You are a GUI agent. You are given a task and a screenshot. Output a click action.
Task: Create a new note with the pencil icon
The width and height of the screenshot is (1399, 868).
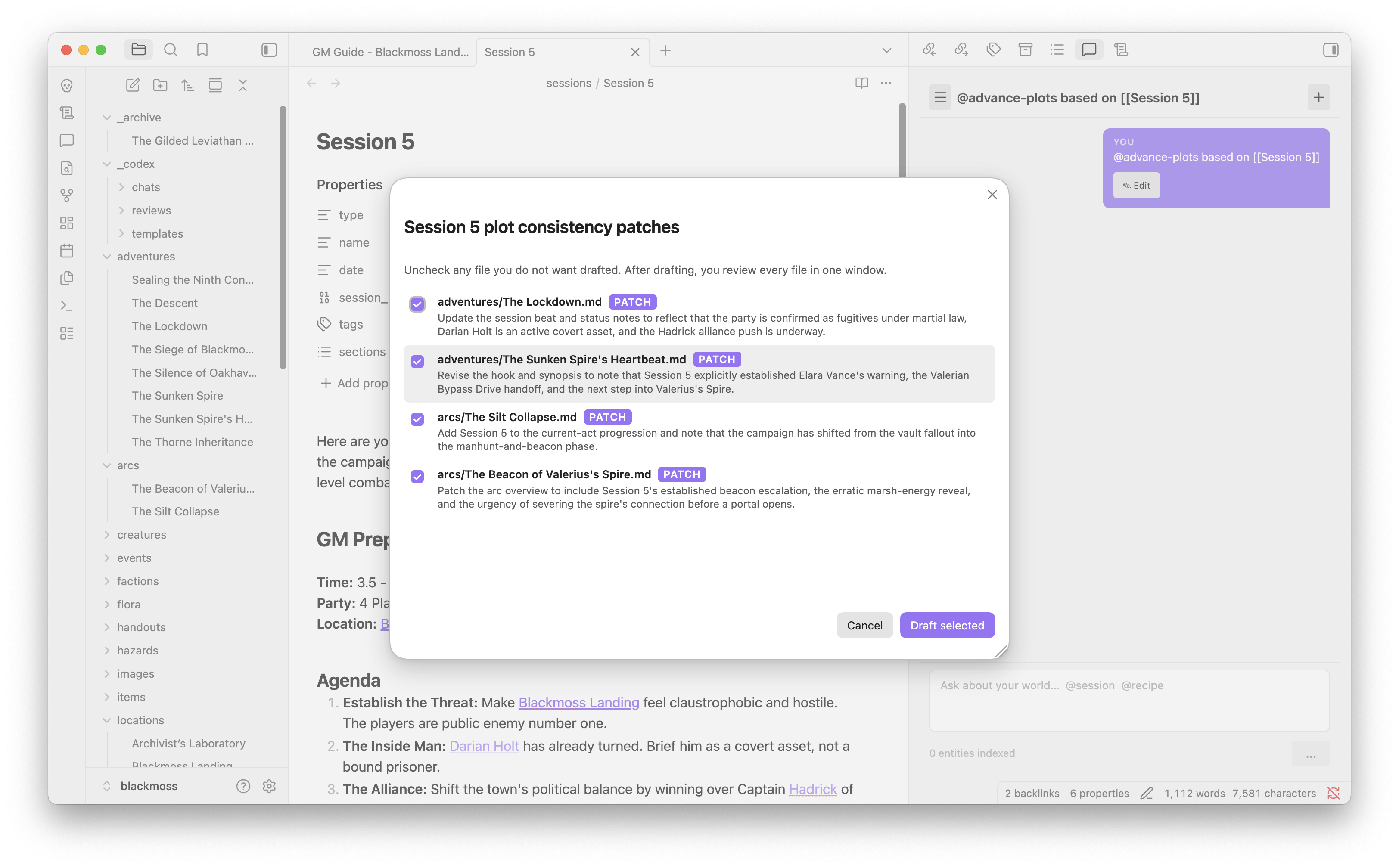133,86
